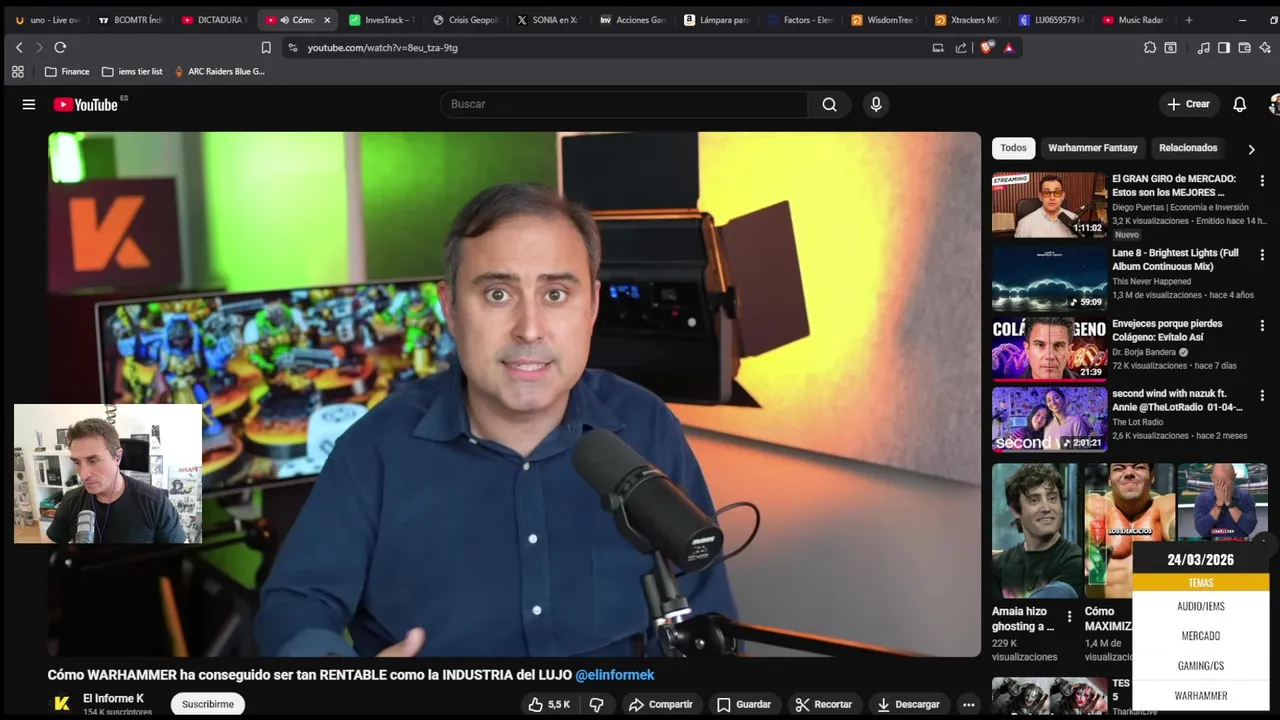Open Amaia hizo ghosting short thumbnail

coord(1034,530)
